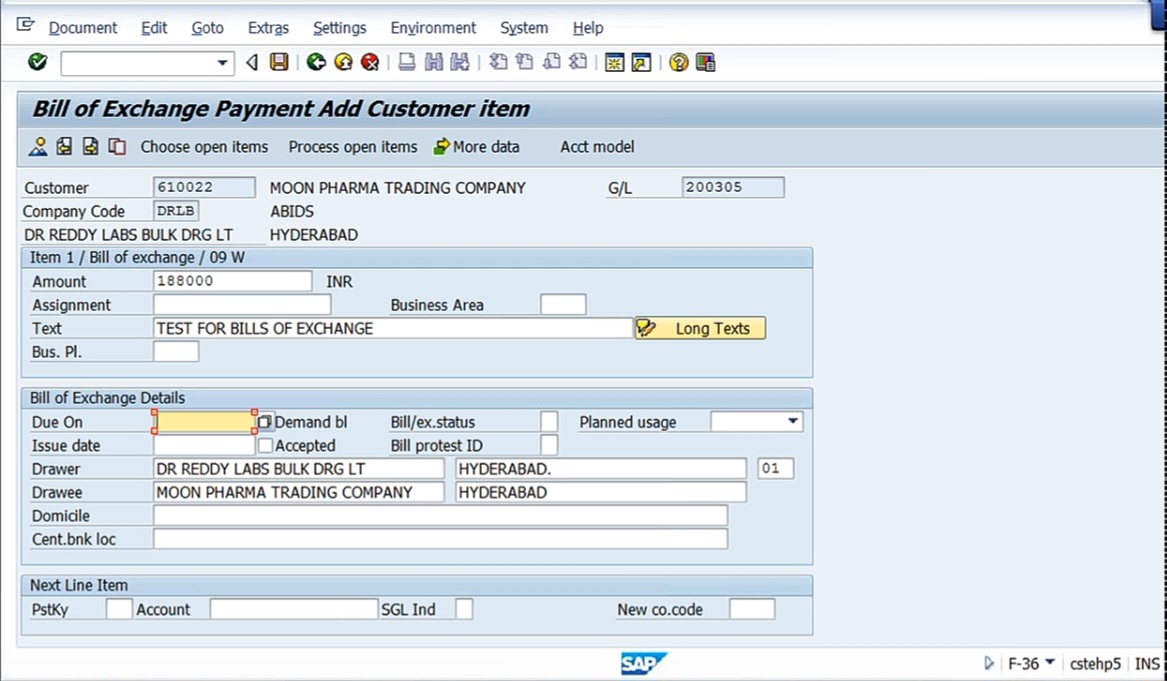The width and height of the screenshot is (1167, 681).
Task: Click the More data button
Action: [x=476, y=147]
